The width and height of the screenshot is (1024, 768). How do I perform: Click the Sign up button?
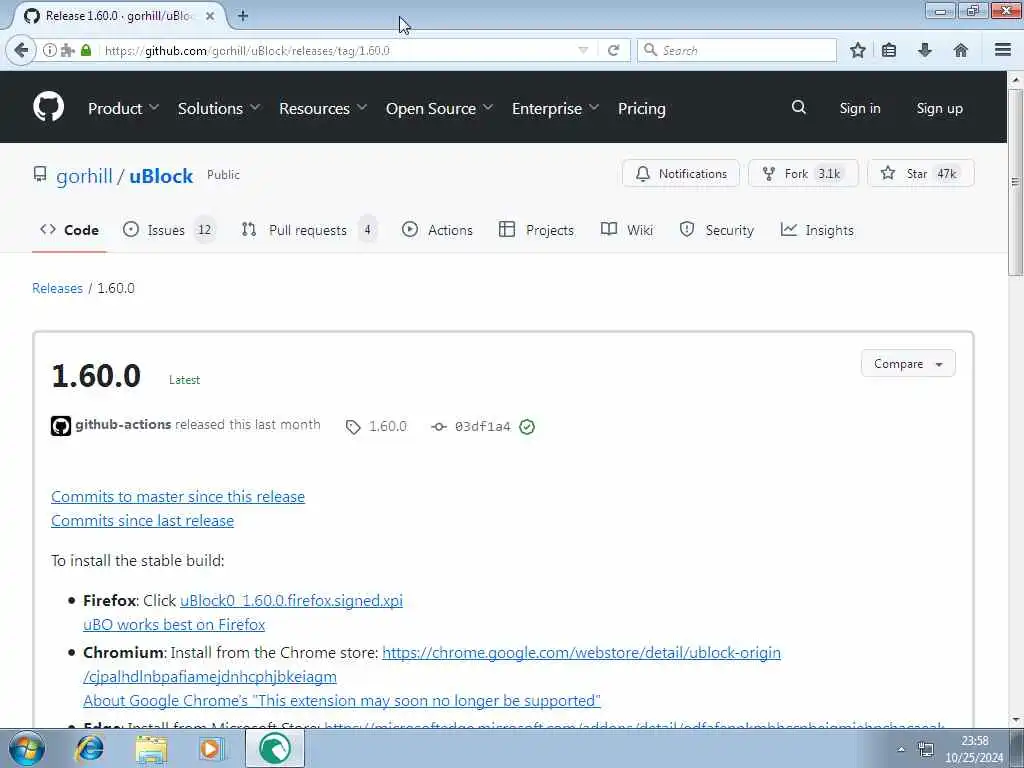tap(939, 108)
